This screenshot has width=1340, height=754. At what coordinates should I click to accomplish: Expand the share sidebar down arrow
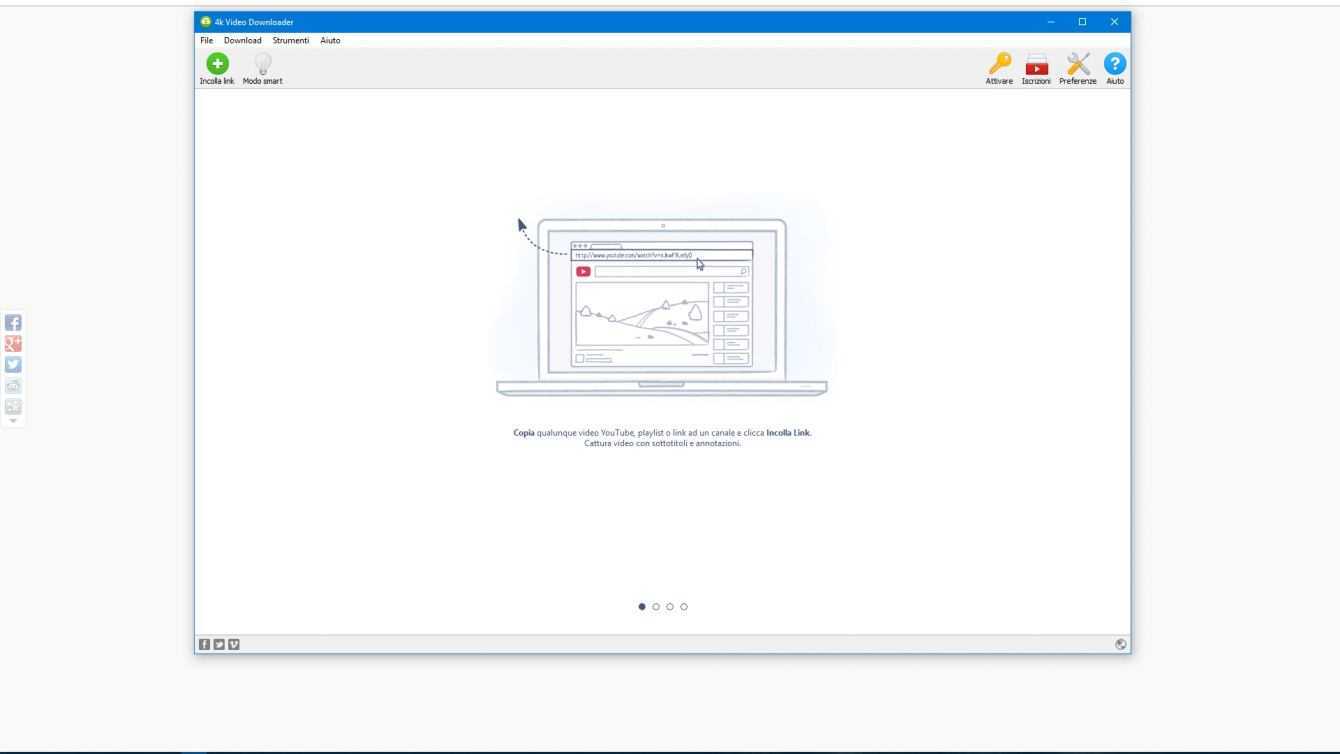click(x=14, y=421)
